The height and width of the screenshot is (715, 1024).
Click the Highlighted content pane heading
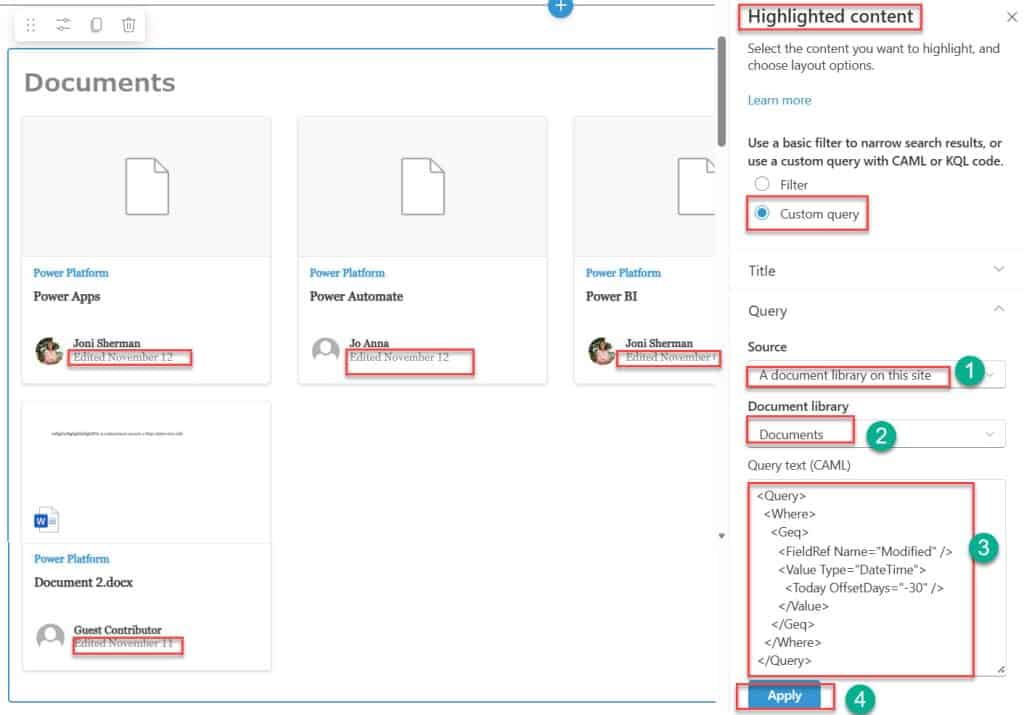pos(830,16)
